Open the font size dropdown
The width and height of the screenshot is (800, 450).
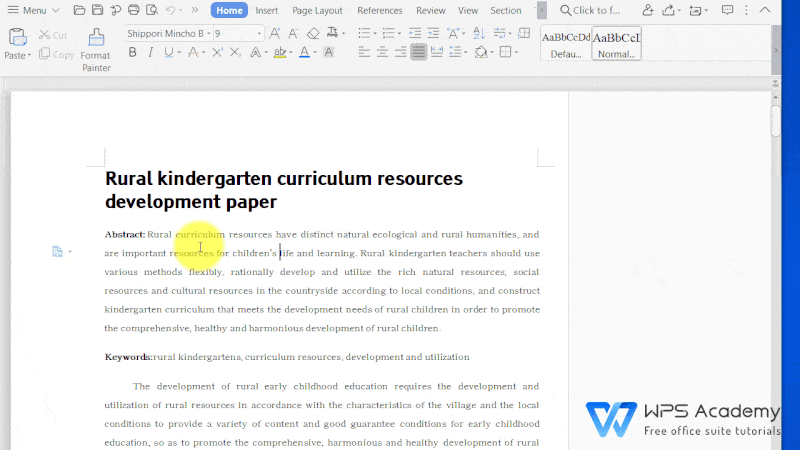point(259,33)
